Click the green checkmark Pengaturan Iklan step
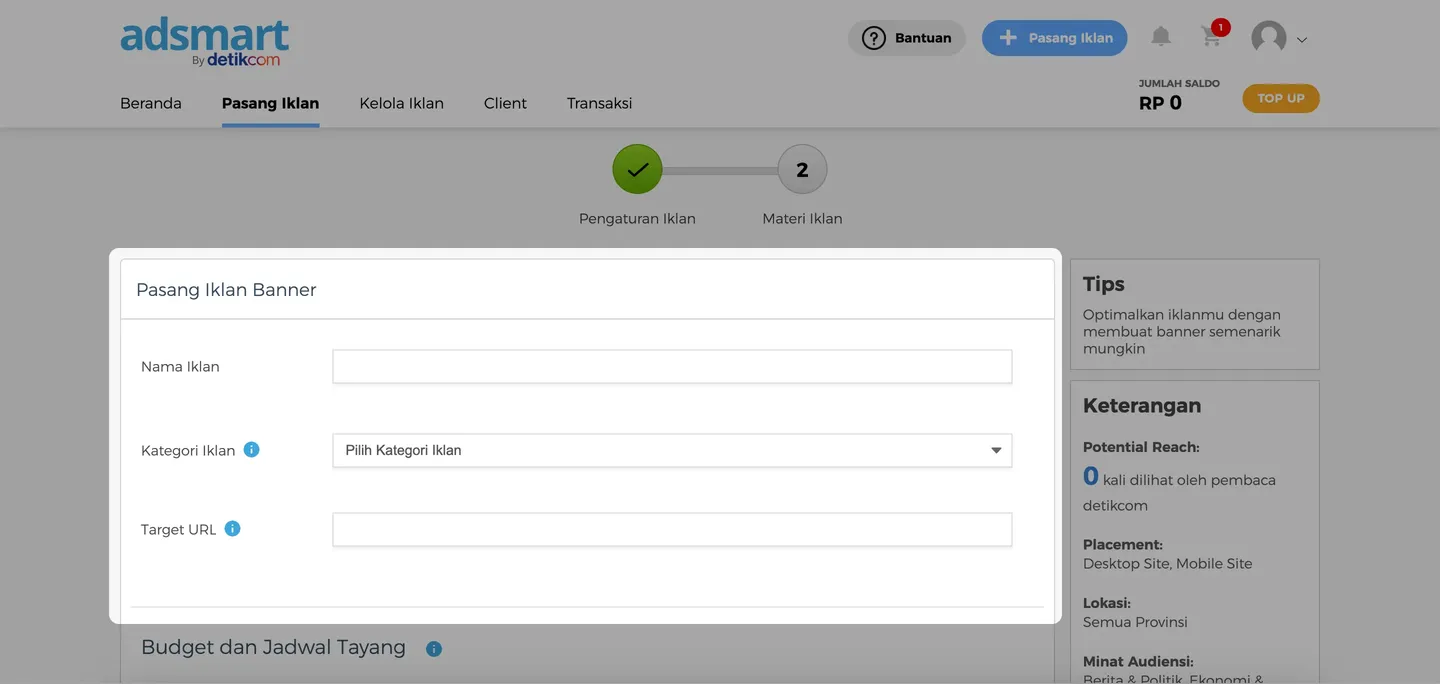This screenshot has width=1440, height=684. [x=637, y=170]
